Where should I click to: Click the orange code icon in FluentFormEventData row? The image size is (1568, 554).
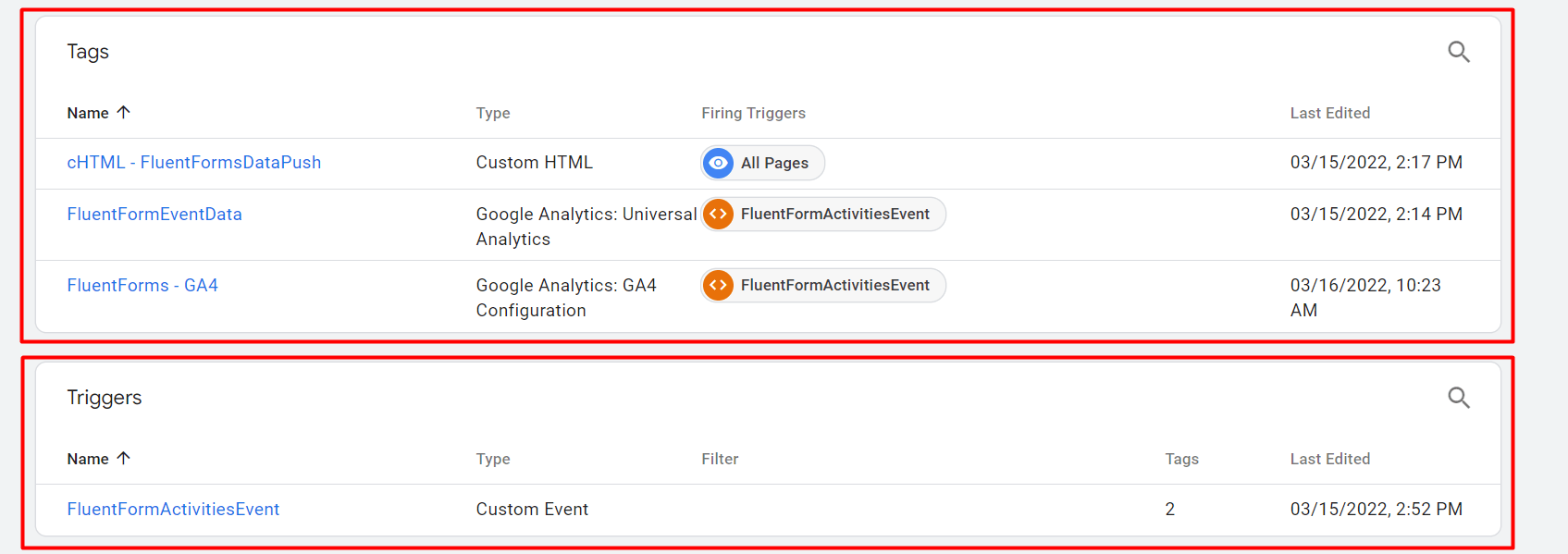tap(718, 215)
